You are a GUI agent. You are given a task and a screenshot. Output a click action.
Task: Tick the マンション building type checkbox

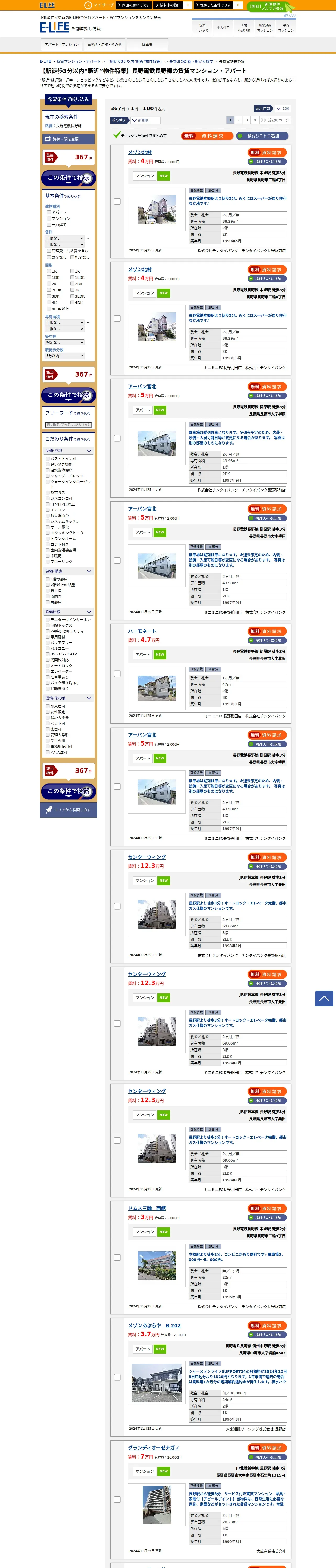49,218
